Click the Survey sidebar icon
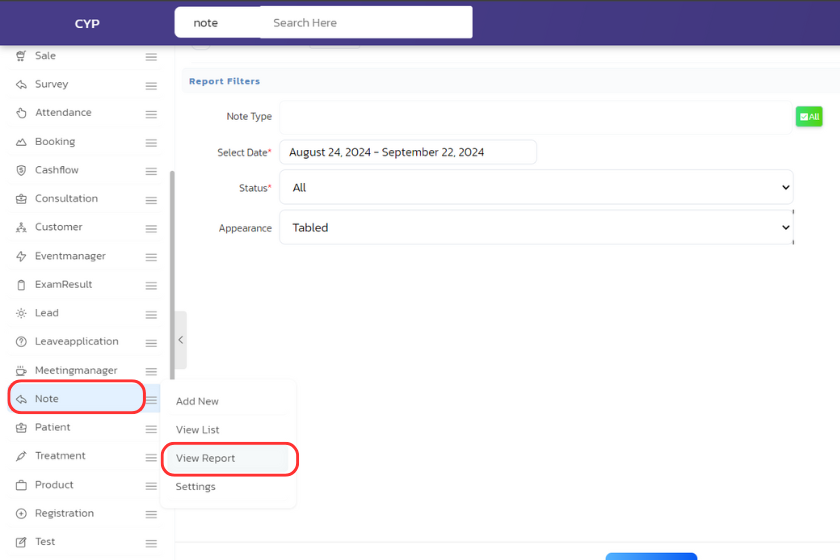 pyautogui.click(x=21, y=84)
